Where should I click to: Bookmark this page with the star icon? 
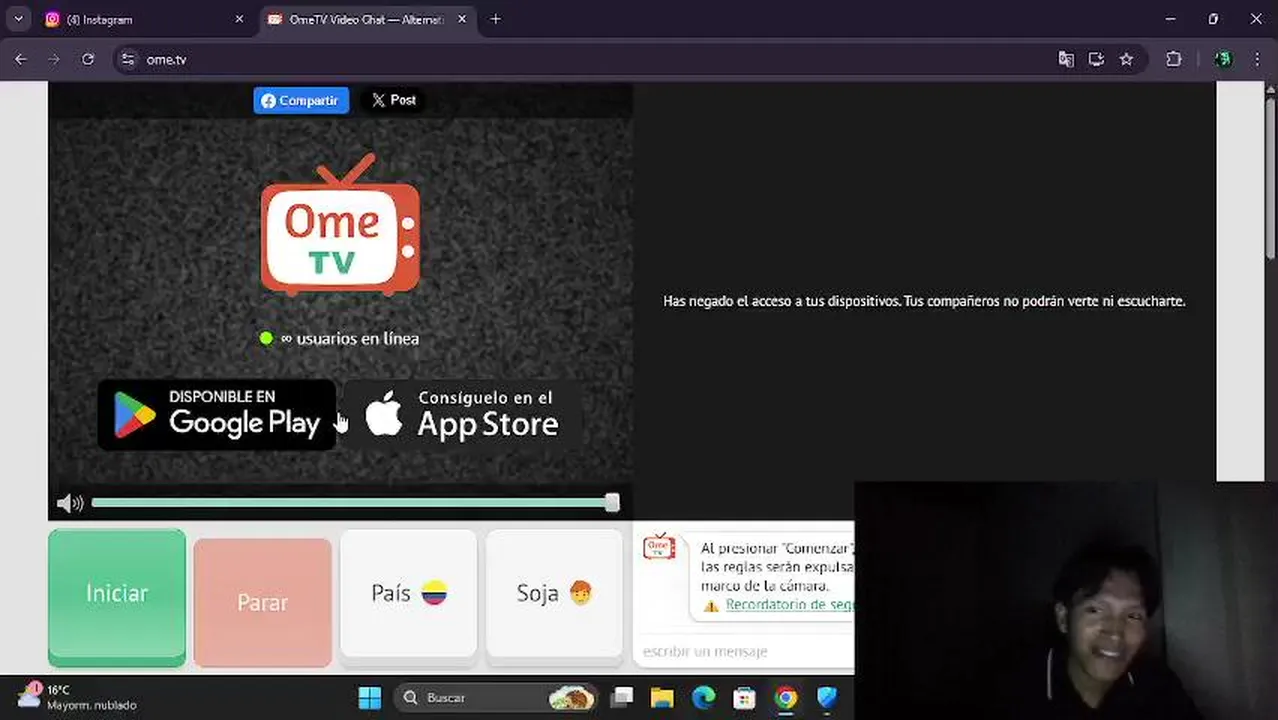coord(1126,59)
